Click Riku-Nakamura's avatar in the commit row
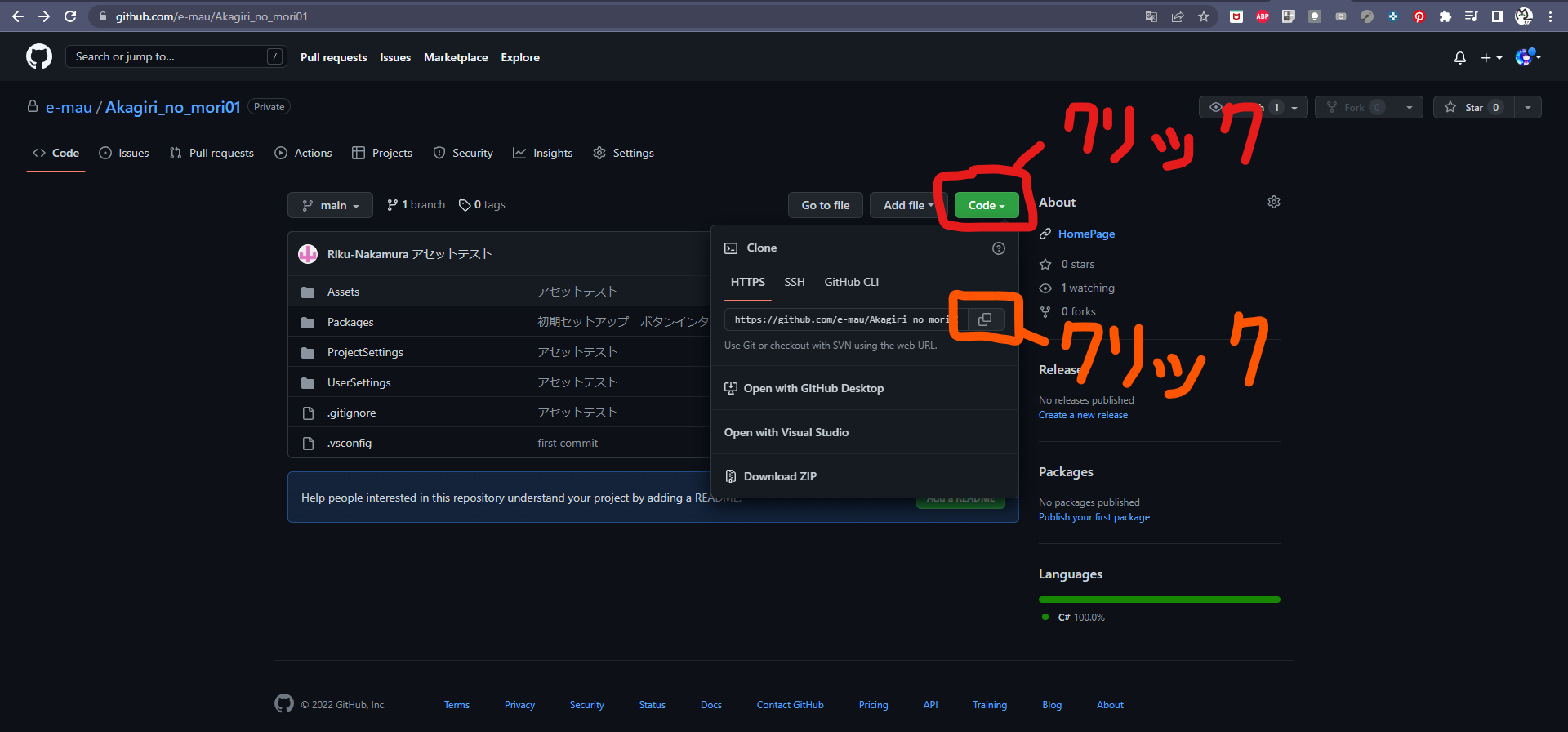The image size is (1568, 732). (308, 254)
